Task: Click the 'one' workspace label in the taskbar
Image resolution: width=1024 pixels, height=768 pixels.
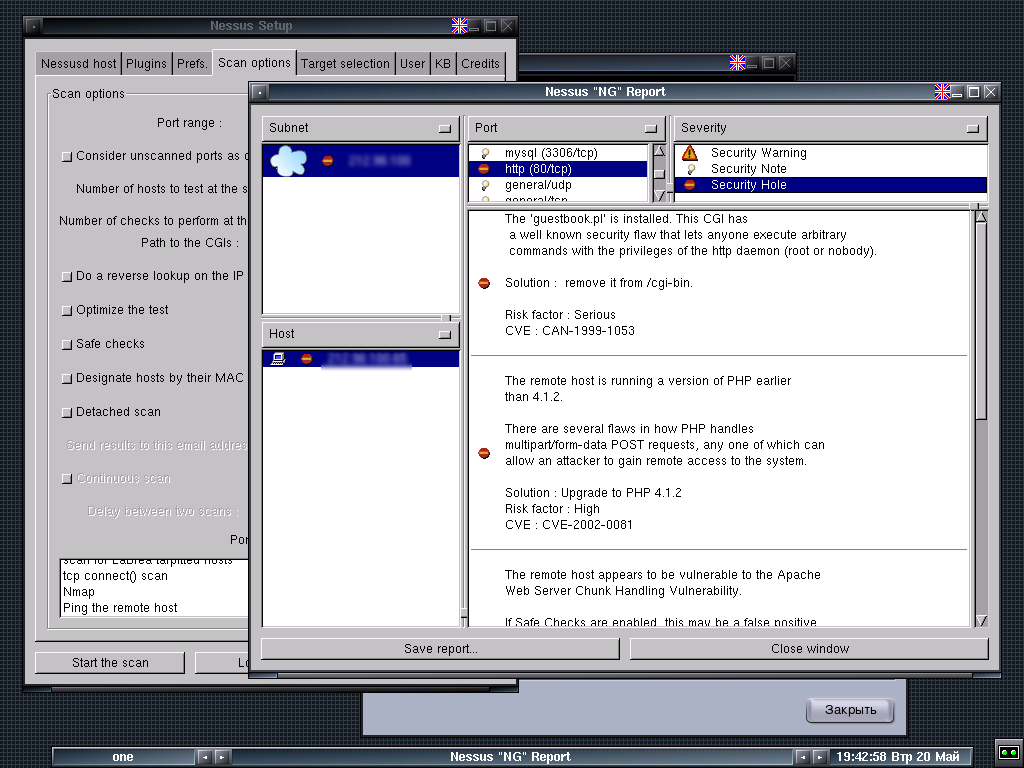Action: coord(123,757)
